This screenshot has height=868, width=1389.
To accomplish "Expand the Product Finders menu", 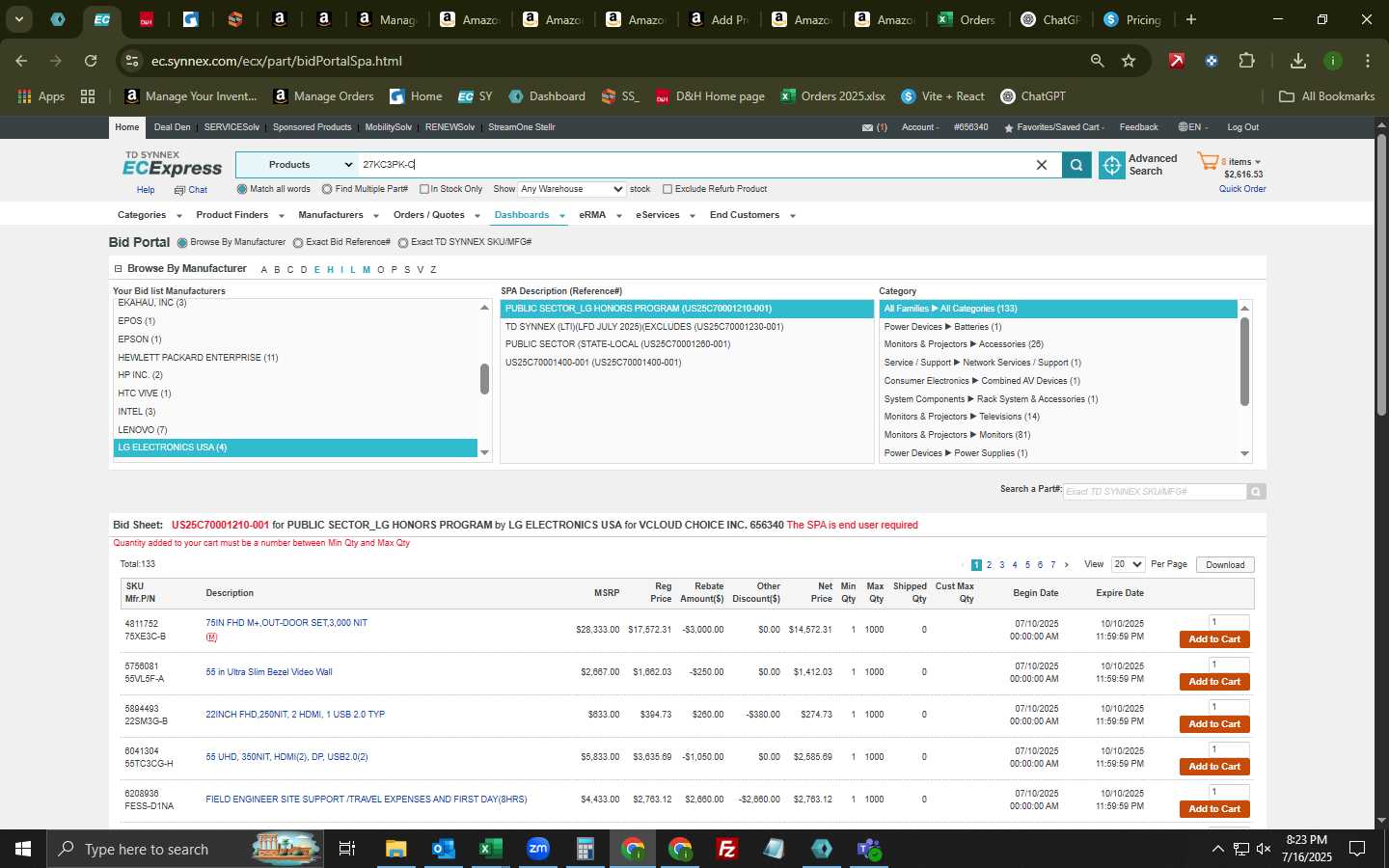I will (x=239, y=215).
